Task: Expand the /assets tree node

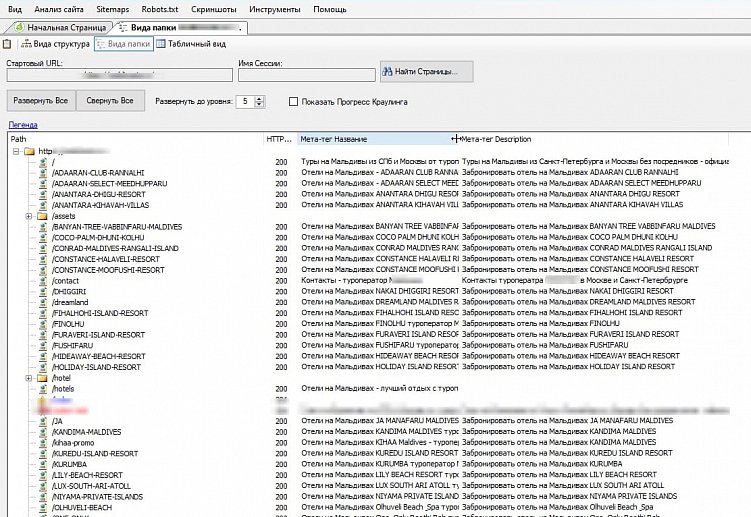Action: 29,215
